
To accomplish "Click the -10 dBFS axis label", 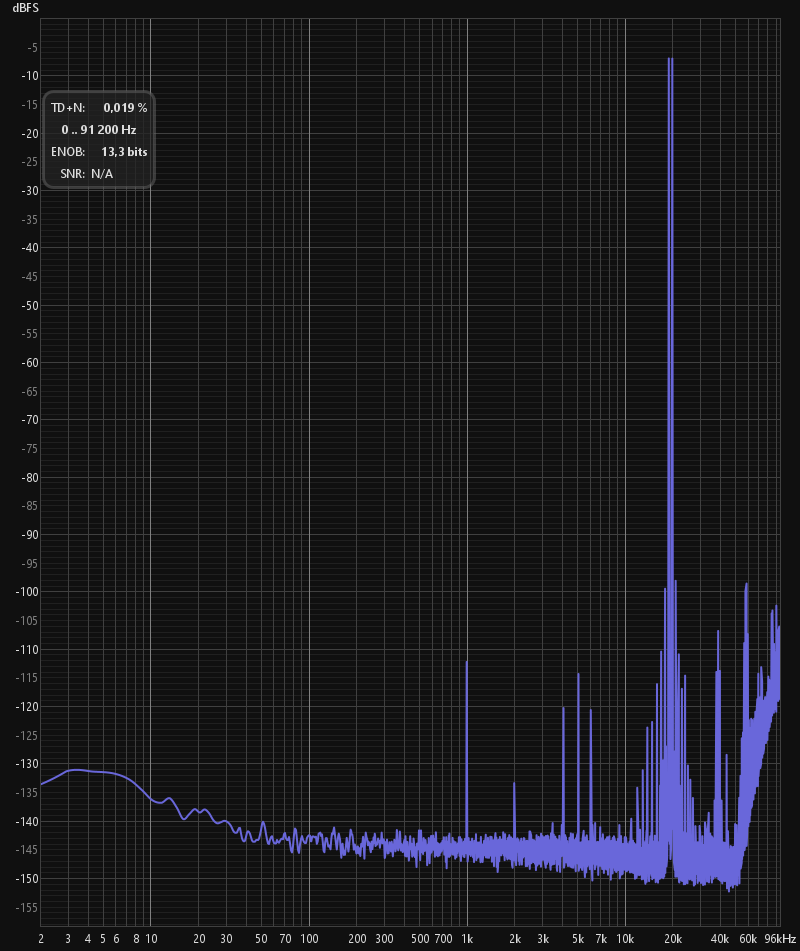I will [30, 76].
